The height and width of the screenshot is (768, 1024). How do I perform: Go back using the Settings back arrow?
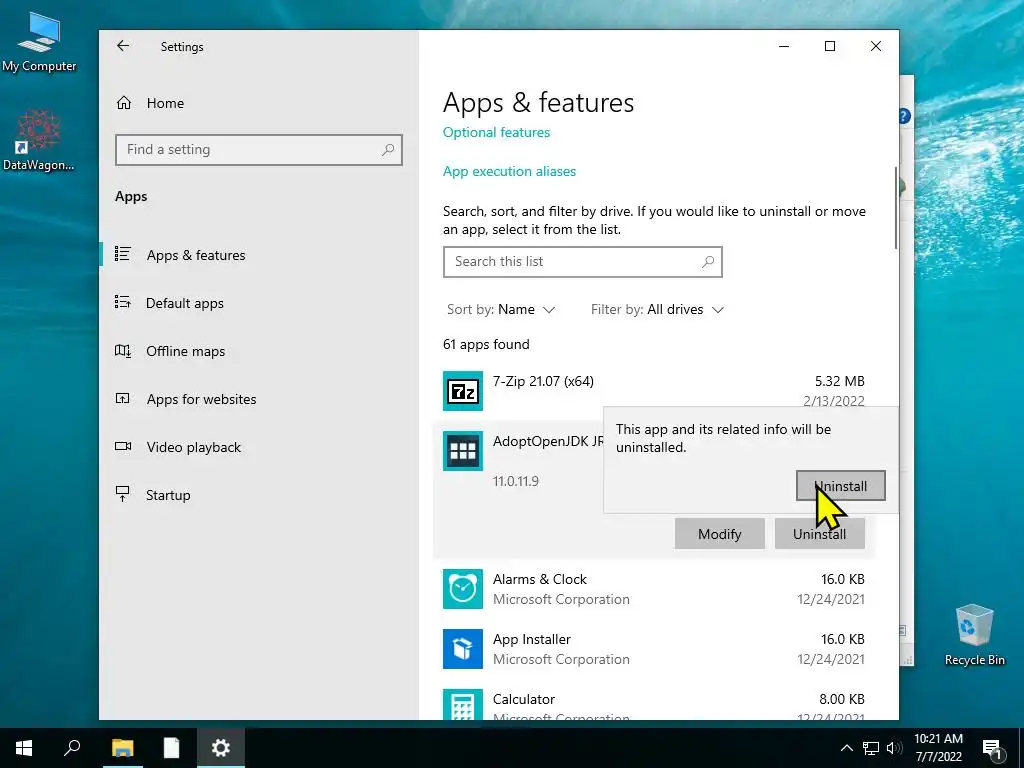click(123, 46)
